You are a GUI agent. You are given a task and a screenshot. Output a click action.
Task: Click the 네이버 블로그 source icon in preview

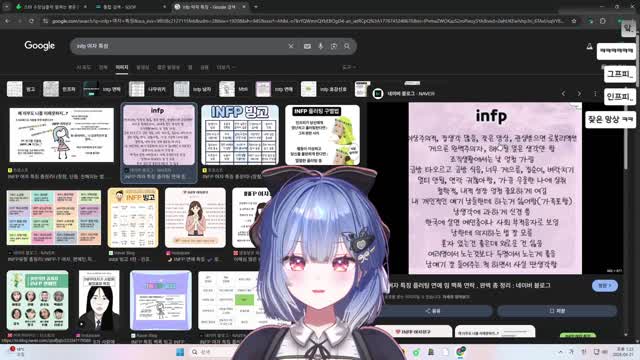[x=378, y=93]
